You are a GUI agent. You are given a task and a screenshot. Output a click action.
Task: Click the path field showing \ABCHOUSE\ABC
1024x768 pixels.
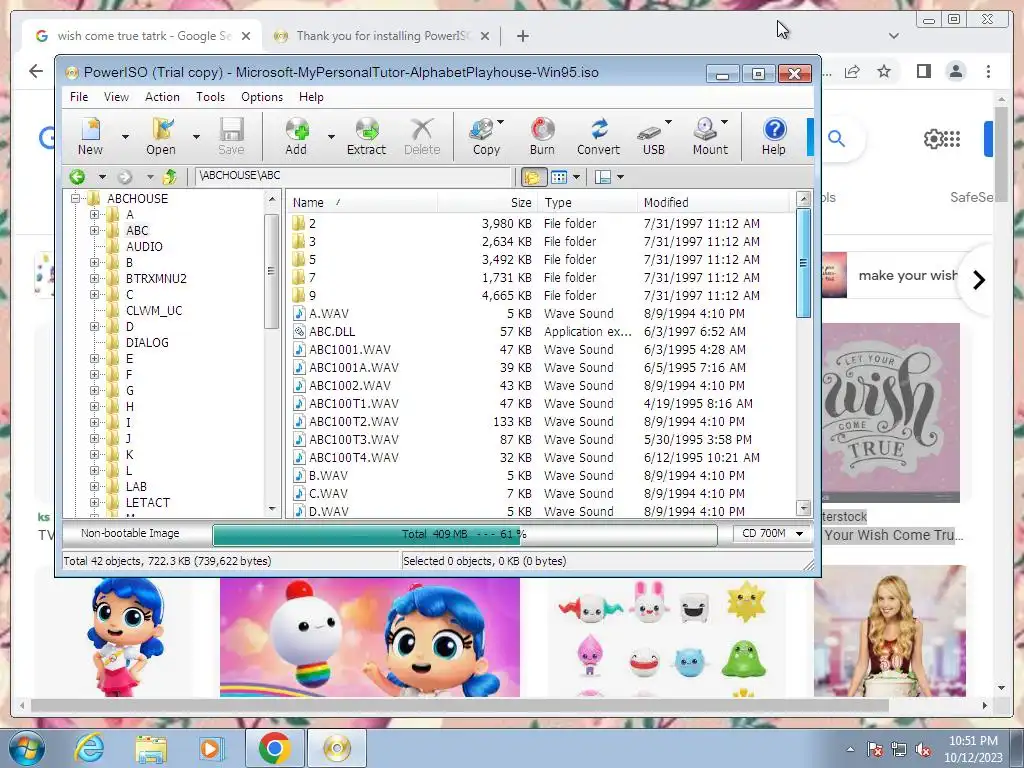[353, 176]
